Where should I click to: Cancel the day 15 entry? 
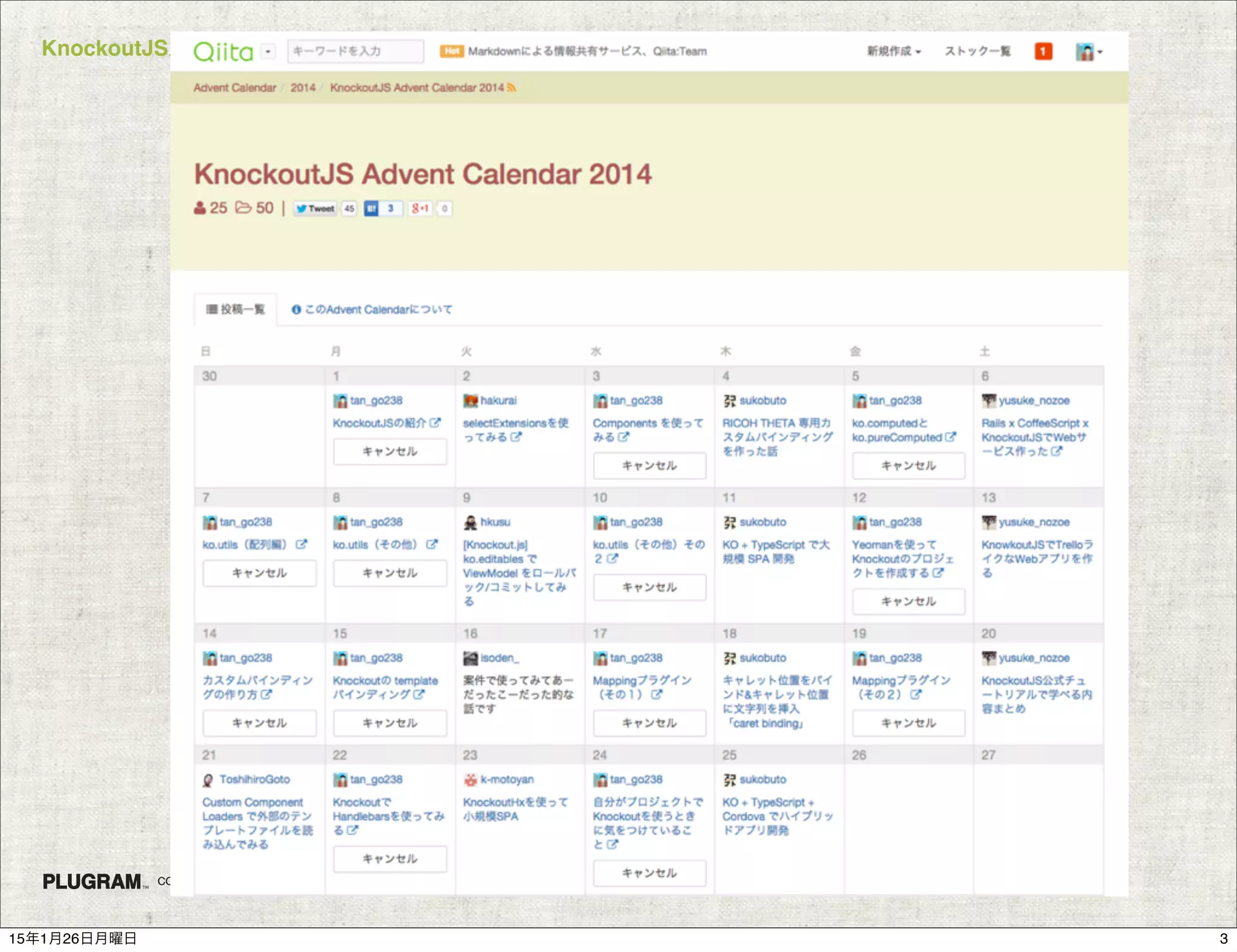coord(390,723)
